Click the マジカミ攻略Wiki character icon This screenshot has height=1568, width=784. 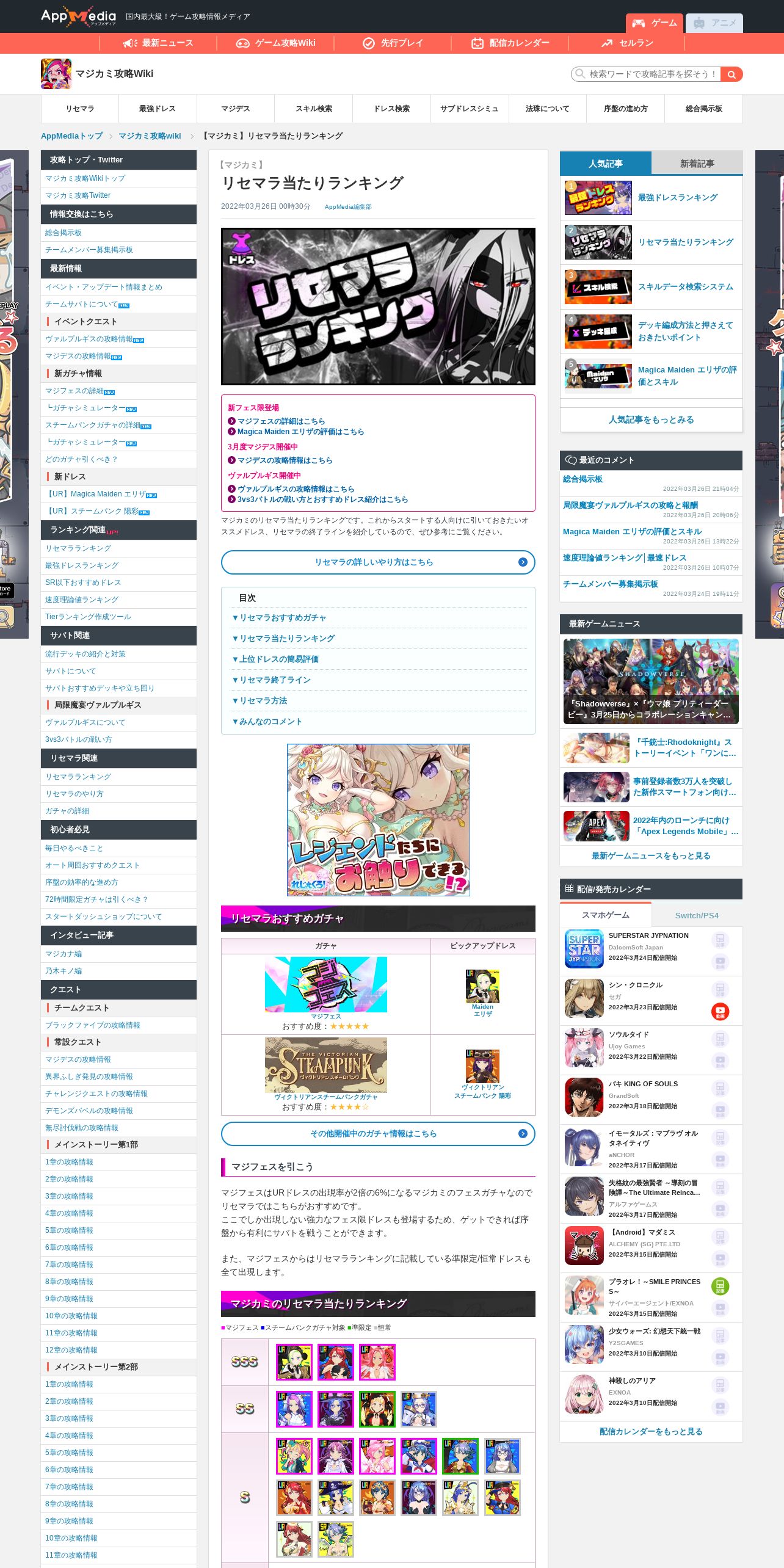(x=56, y=74)
